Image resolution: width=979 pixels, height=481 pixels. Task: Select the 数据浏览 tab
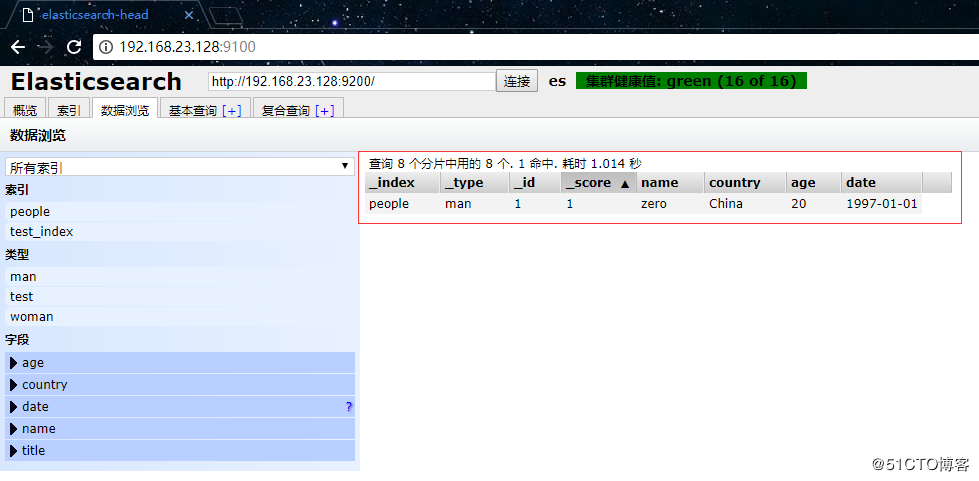[125, 110]
